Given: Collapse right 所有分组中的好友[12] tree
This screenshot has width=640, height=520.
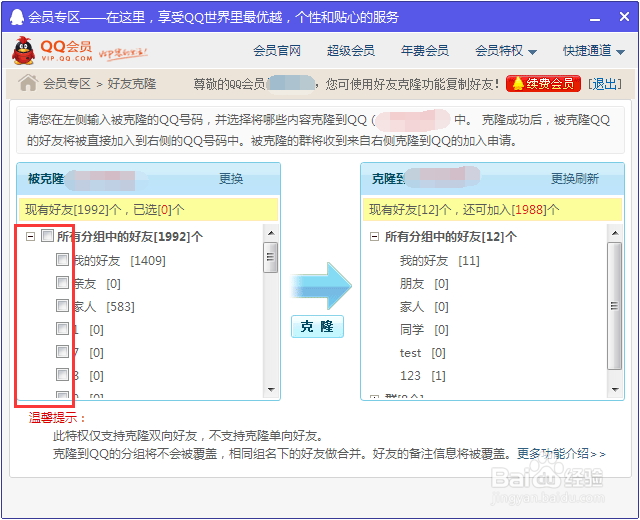Looking at the screenshot, I should 374,237.
